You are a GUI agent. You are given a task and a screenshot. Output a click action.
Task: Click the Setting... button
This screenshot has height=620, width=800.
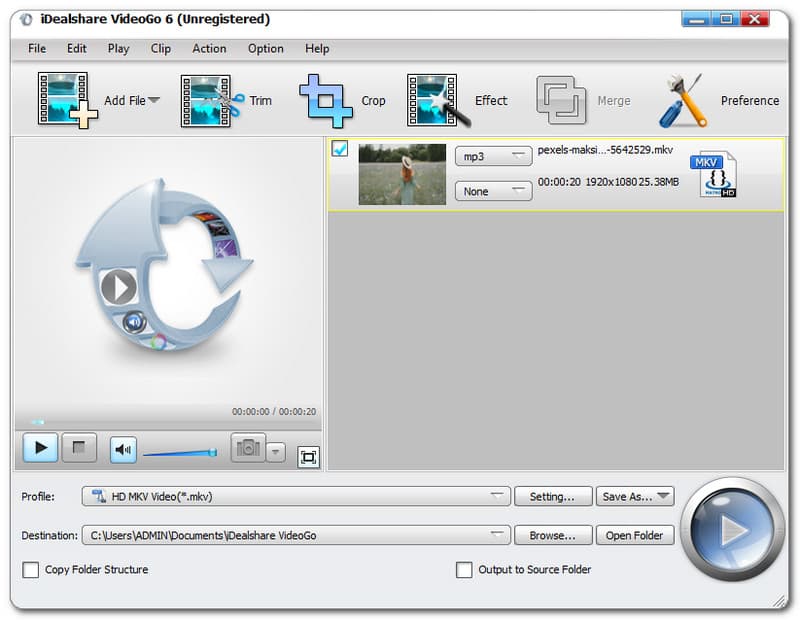(x=552, y=496)
